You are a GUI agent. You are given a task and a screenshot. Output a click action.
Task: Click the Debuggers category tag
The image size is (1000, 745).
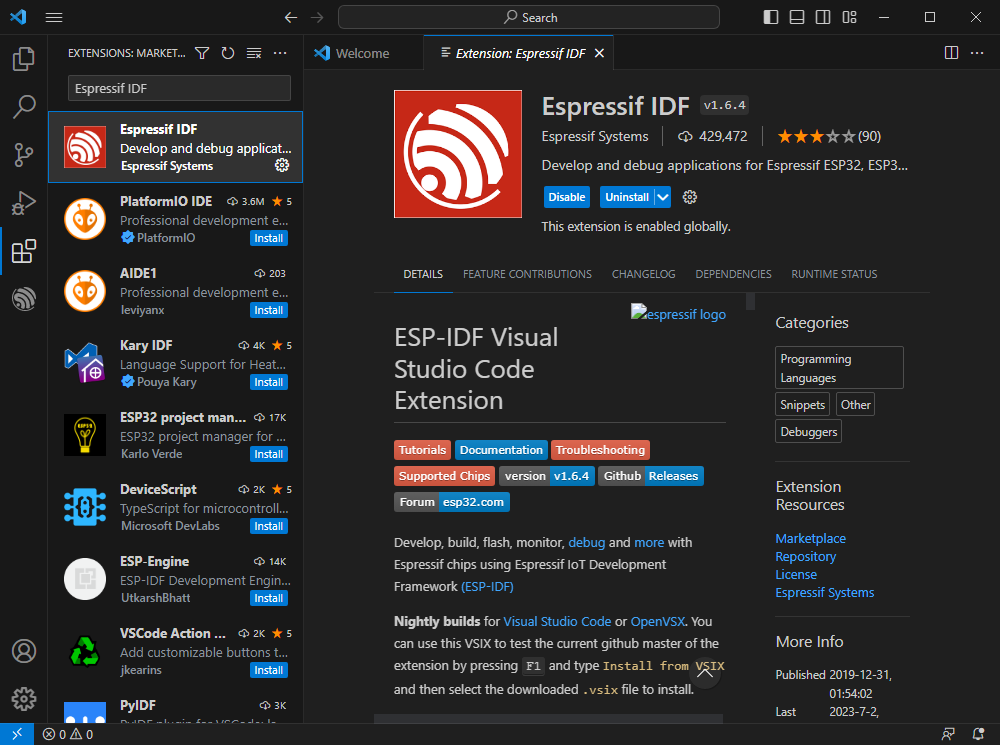(x=809, y=432)
